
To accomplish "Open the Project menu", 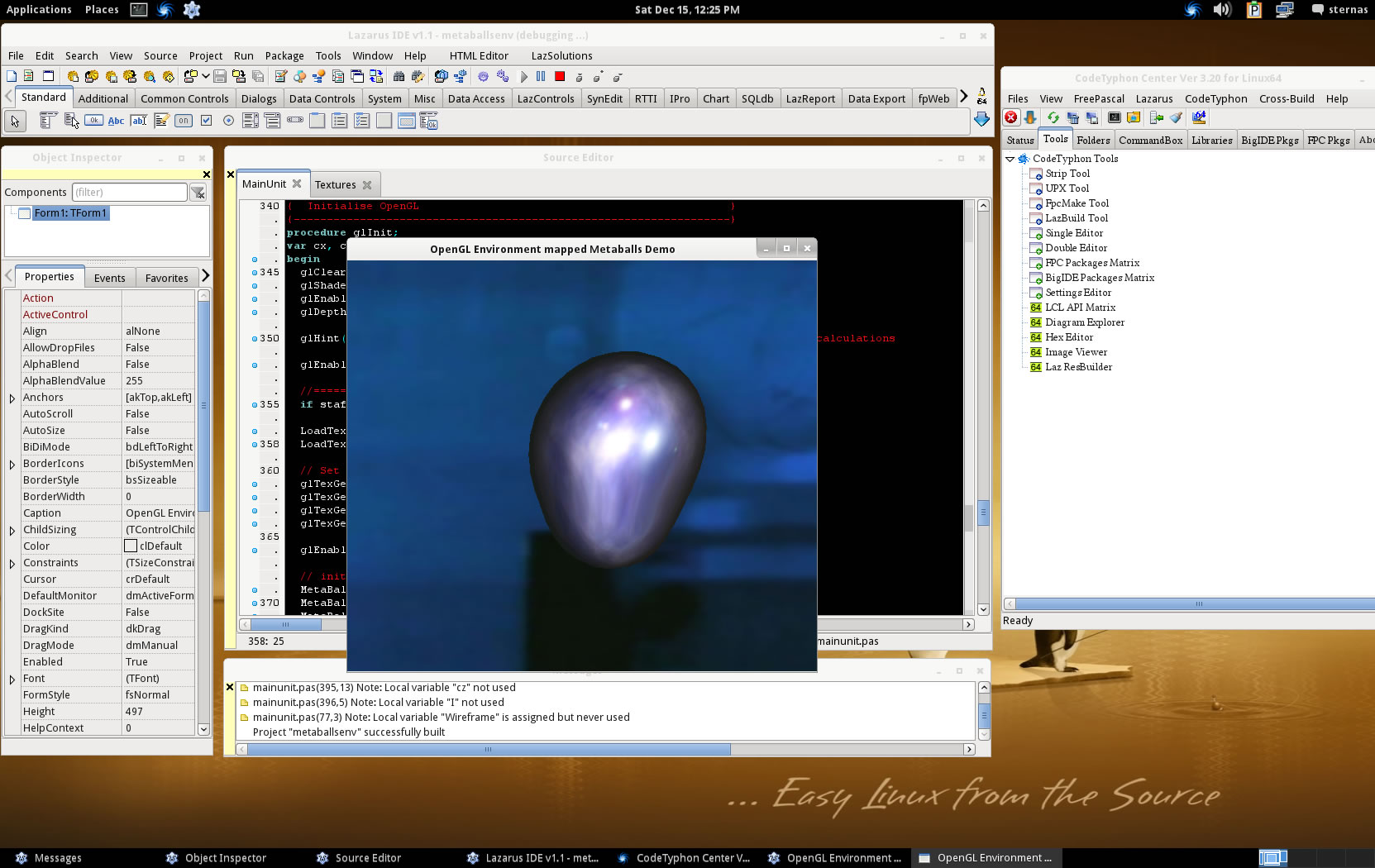I will click(x=206, y=55).
